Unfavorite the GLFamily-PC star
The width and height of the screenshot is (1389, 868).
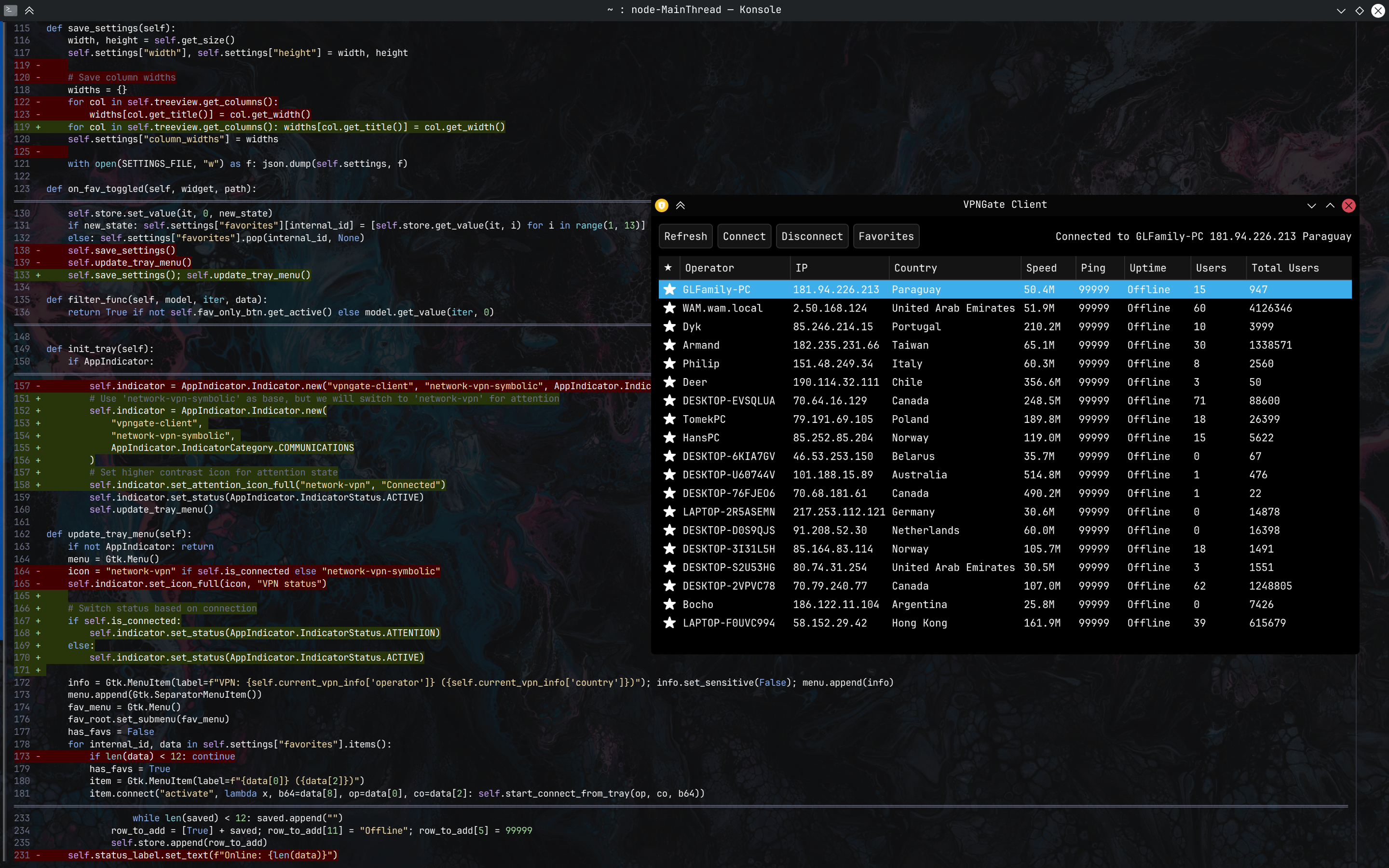pyautogui.click(x=669, y=289)
